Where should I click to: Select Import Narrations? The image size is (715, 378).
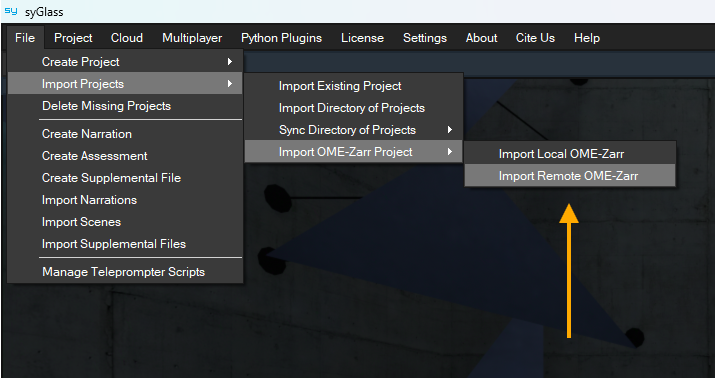click(125, 200)
